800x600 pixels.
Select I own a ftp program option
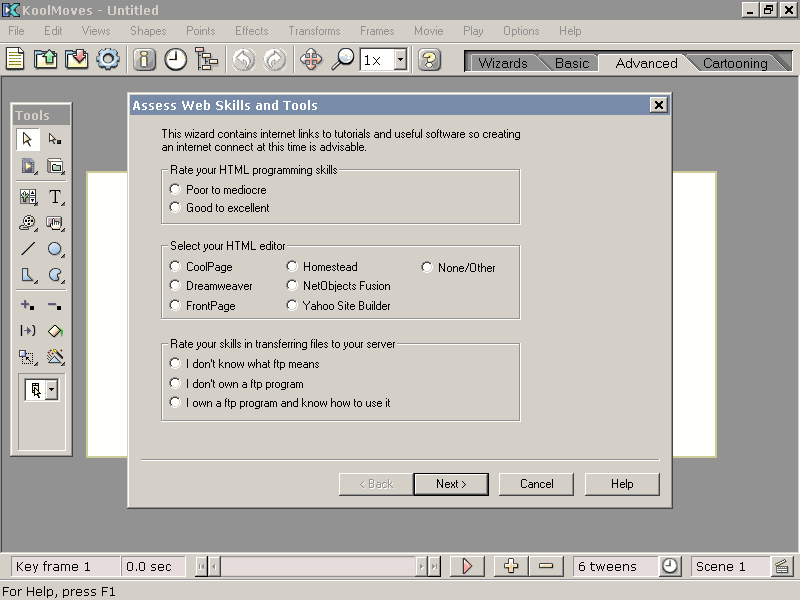coord(175,402)
